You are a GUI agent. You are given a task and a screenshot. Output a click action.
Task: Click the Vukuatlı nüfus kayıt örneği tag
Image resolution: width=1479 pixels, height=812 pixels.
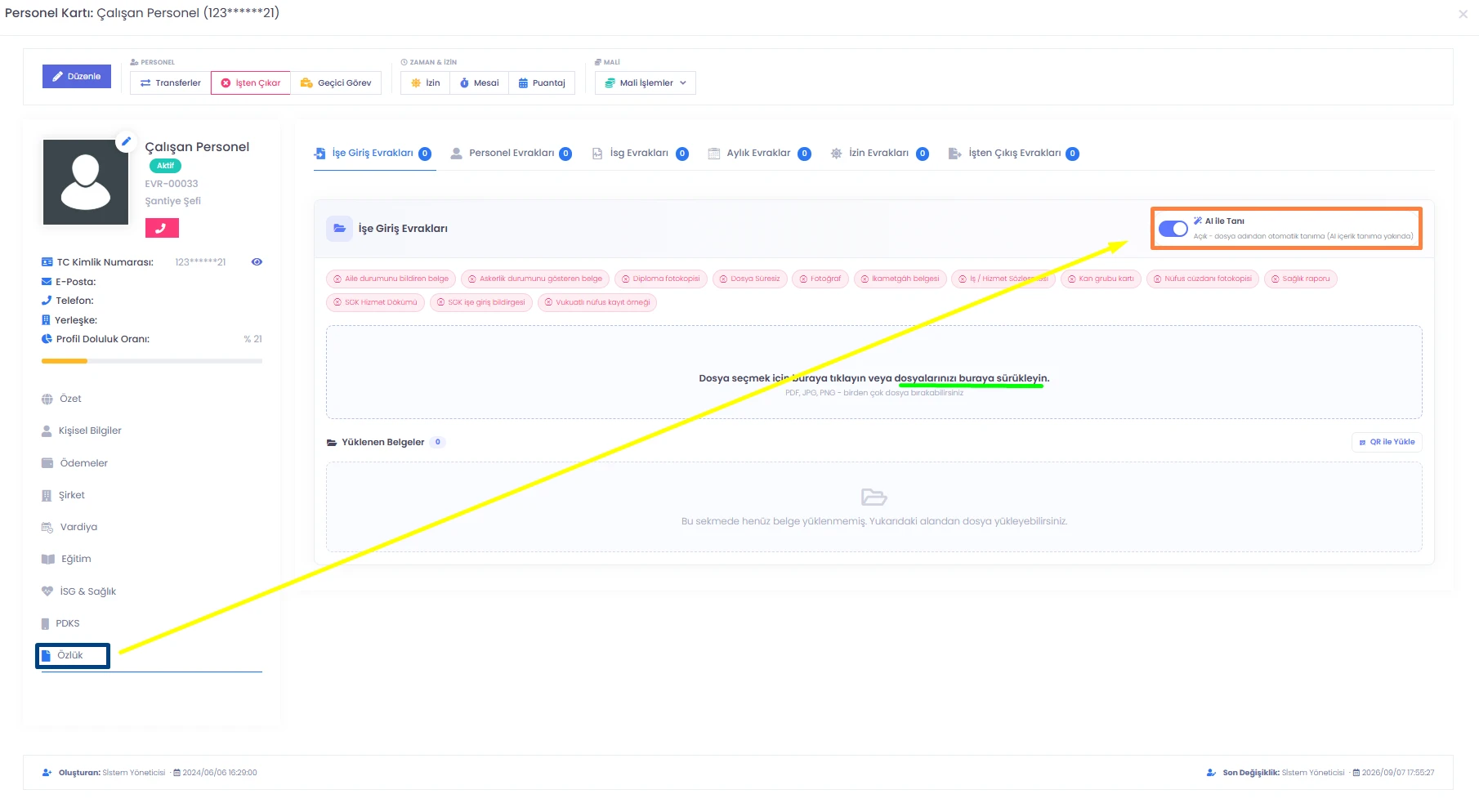[597, 302]
